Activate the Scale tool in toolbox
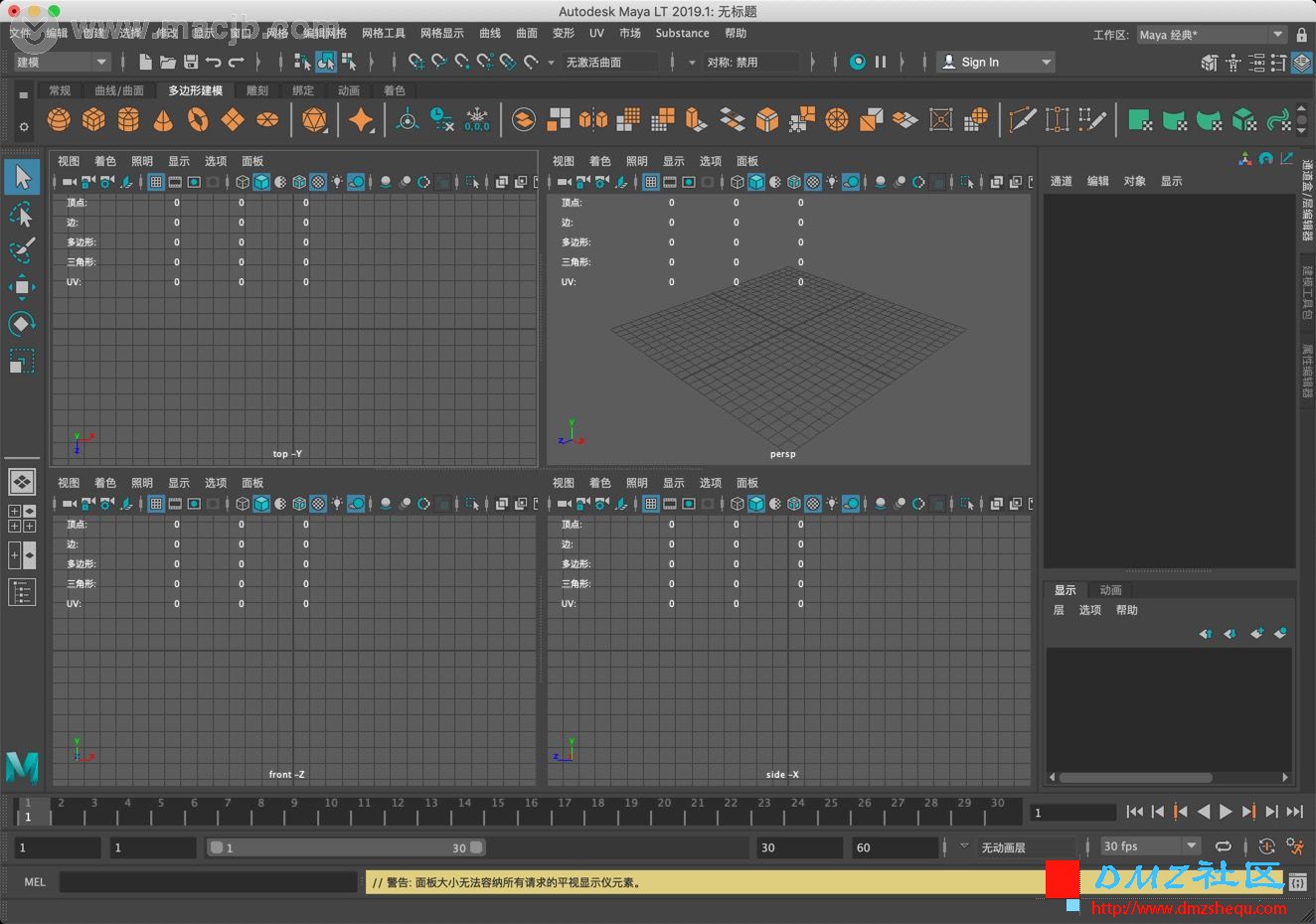Screen dimensions: 1316x924 click(22, 361)
